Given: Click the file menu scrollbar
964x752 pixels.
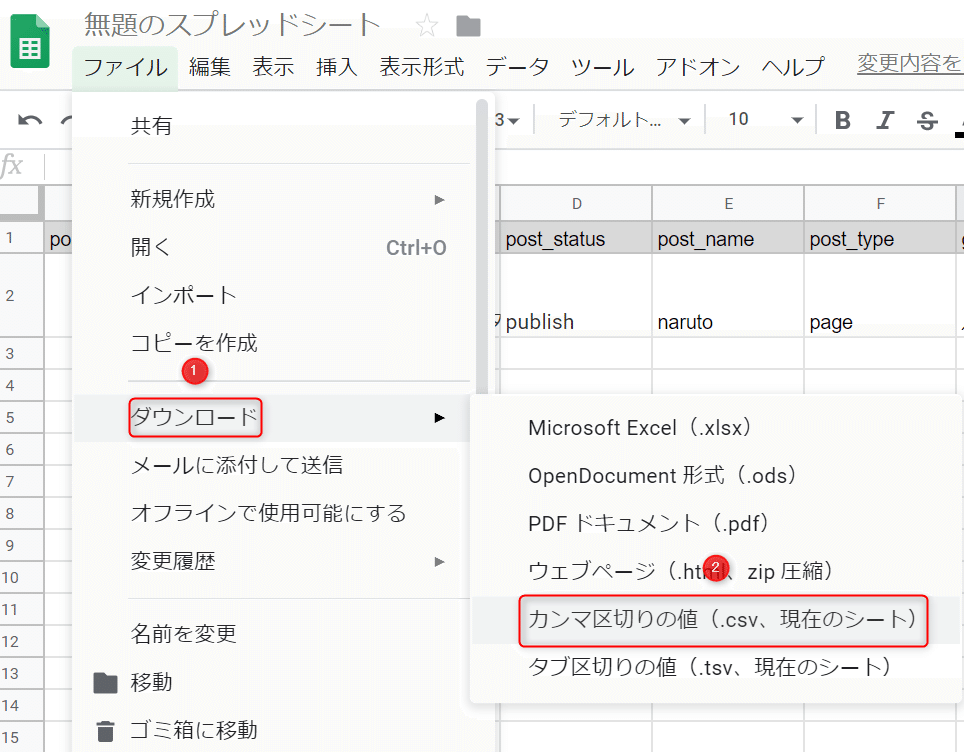Looking at the screenshot, I should point(482,246).
